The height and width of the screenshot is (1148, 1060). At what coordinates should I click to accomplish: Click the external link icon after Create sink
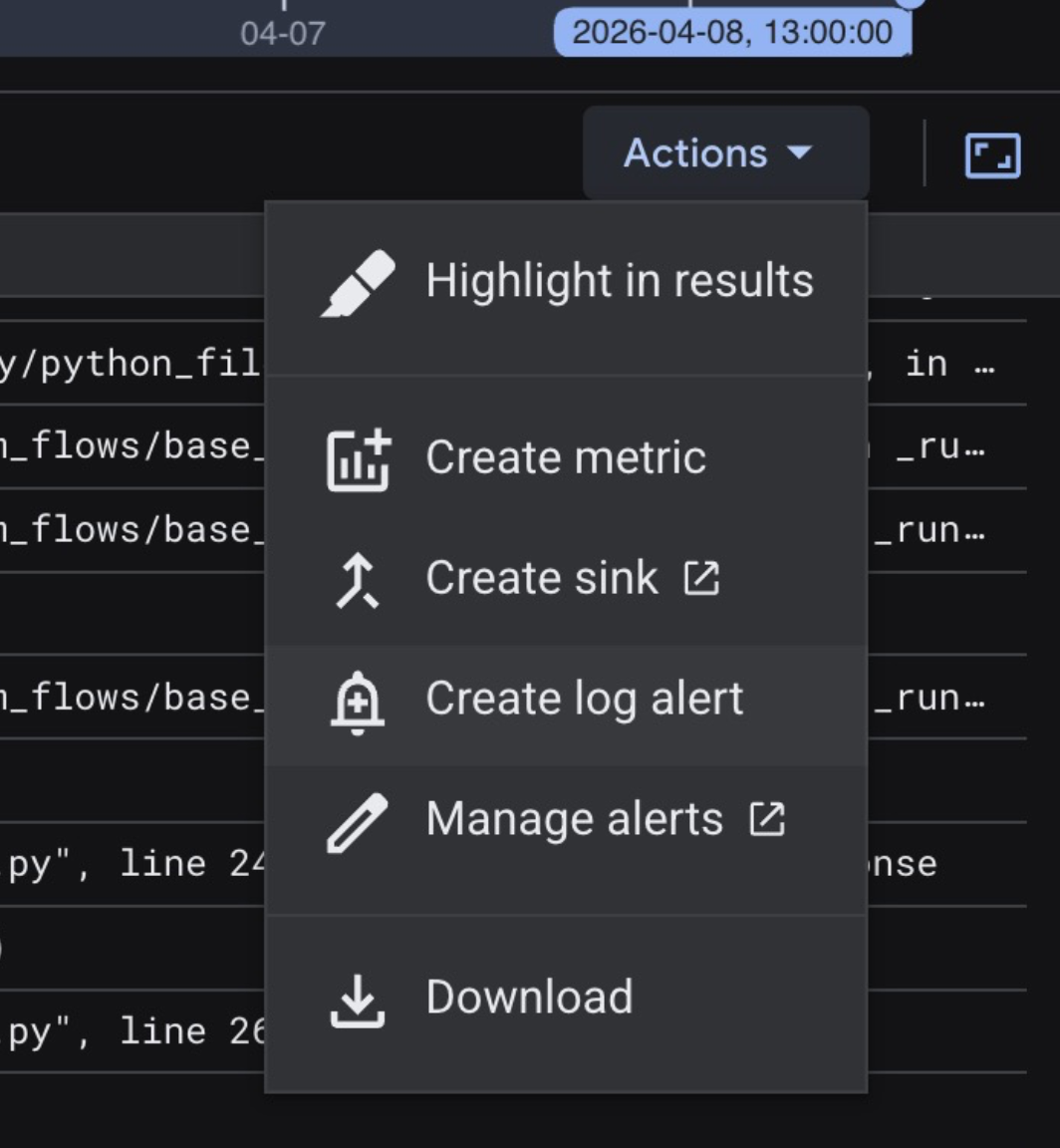[701, 579]
